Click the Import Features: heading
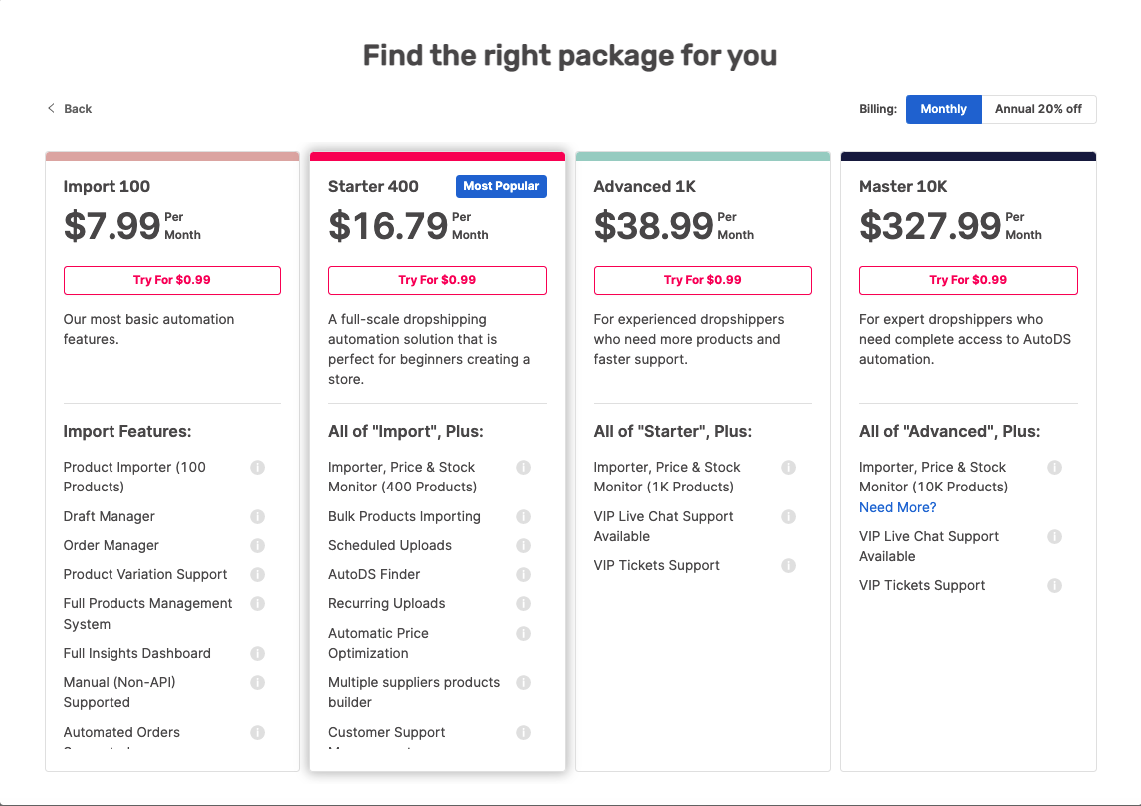 click(x=127, y=431)
